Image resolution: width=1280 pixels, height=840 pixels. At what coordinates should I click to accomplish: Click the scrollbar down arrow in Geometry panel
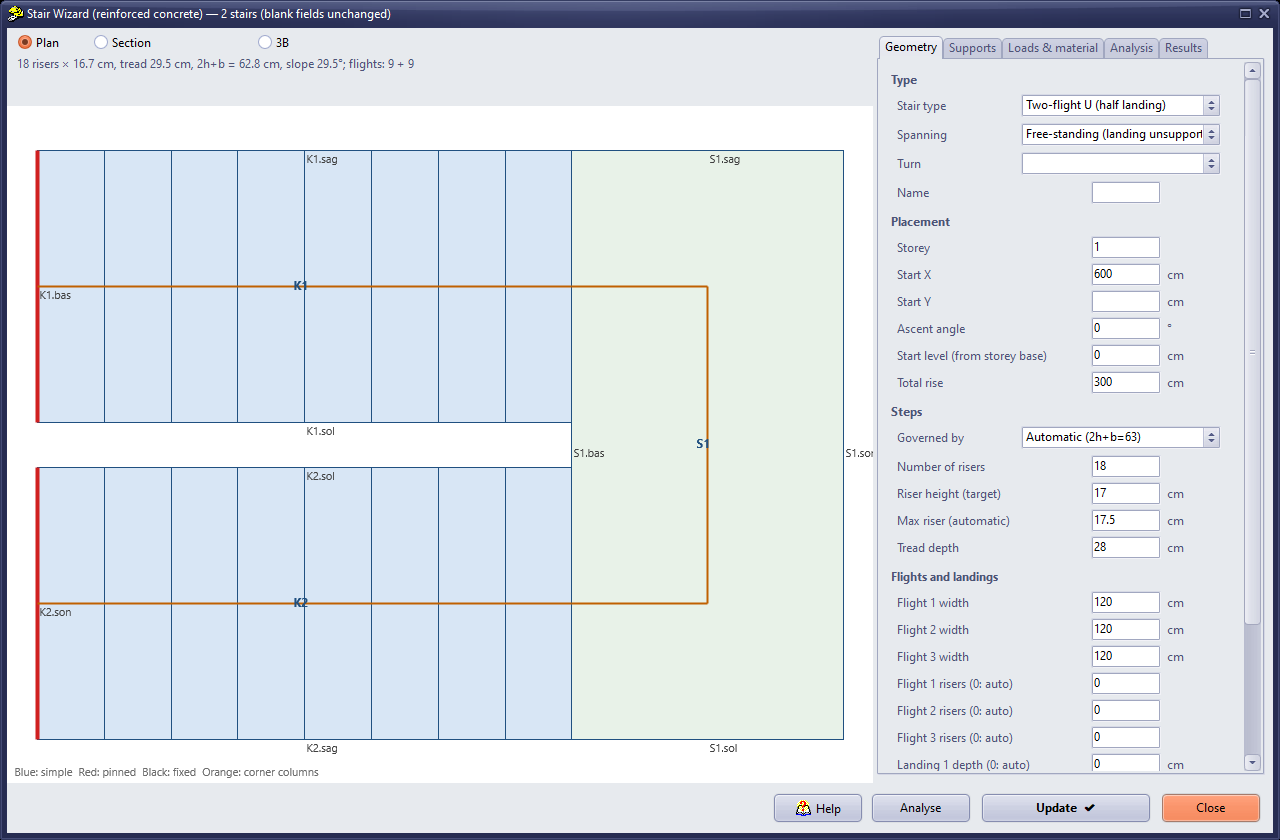pos(1253,762)
